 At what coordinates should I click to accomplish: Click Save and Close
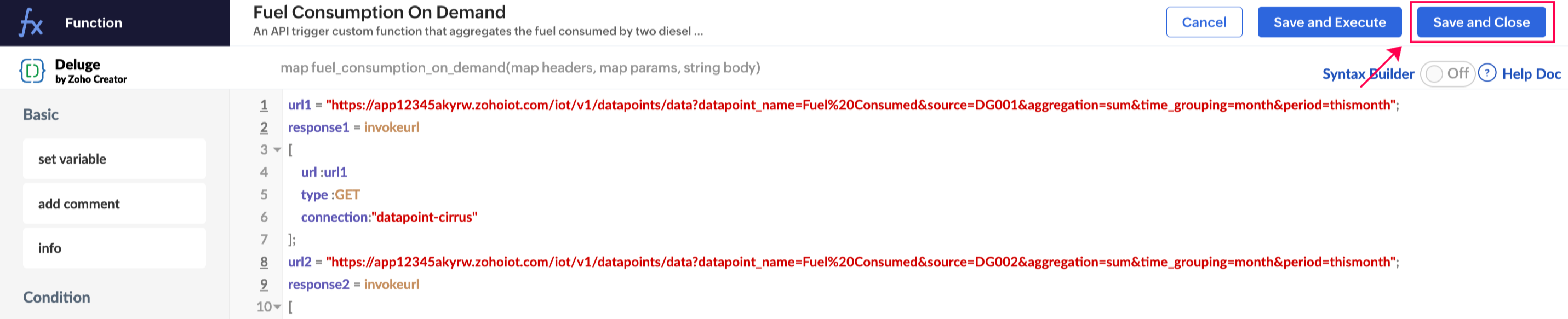click(1480, 22)
